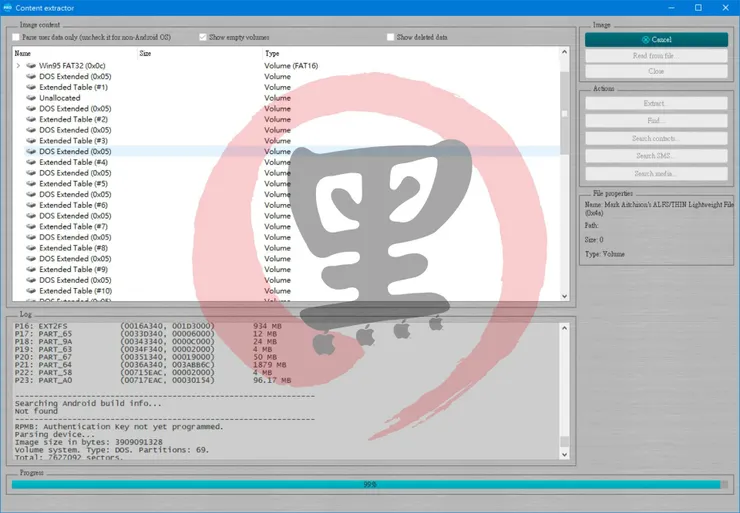740x513 pixels.
Task: Click 'Image size in bytes: 3909091328' line
Action: [89, 442]
